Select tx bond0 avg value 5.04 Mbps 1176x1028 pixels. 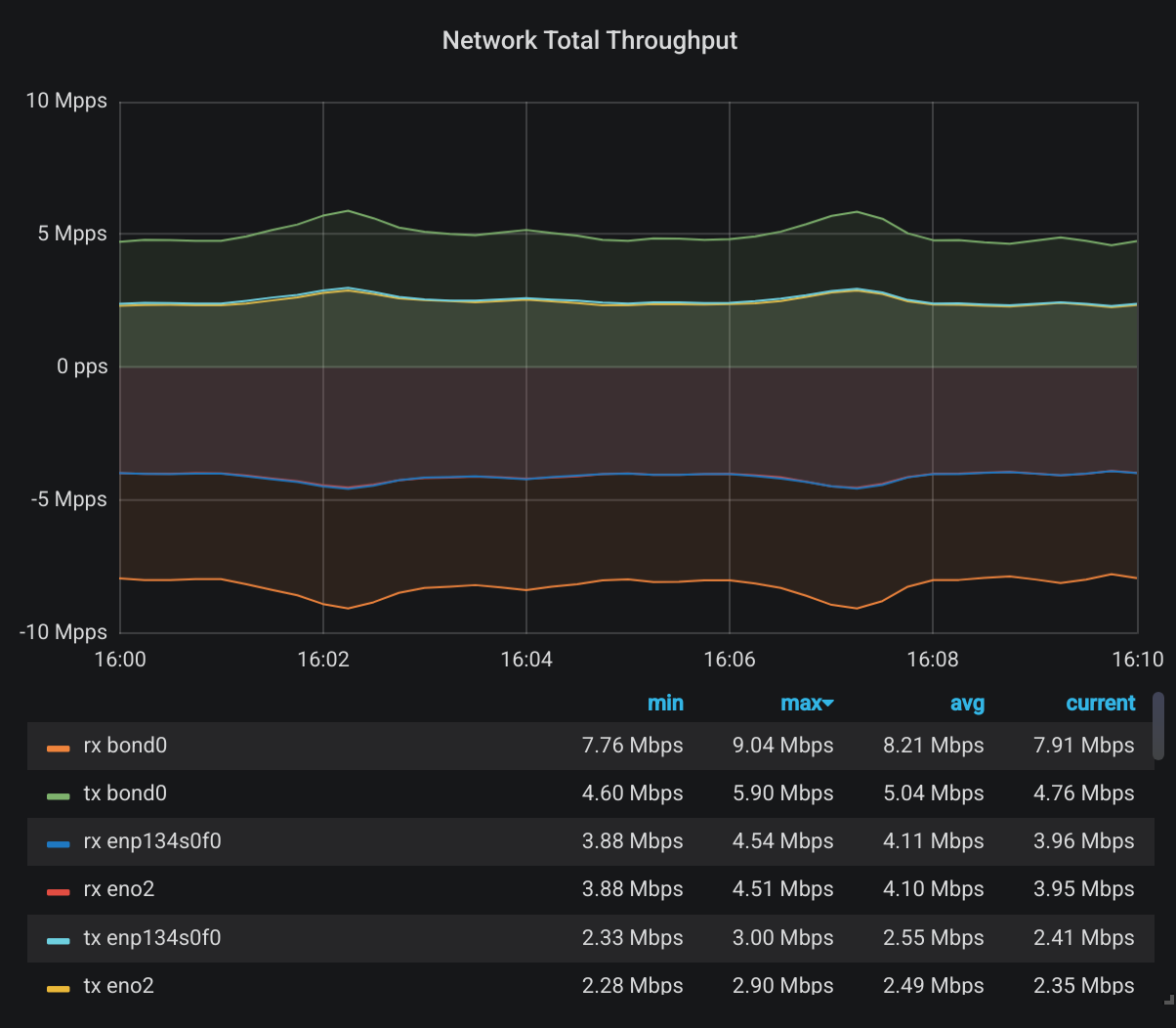[934, 793]
